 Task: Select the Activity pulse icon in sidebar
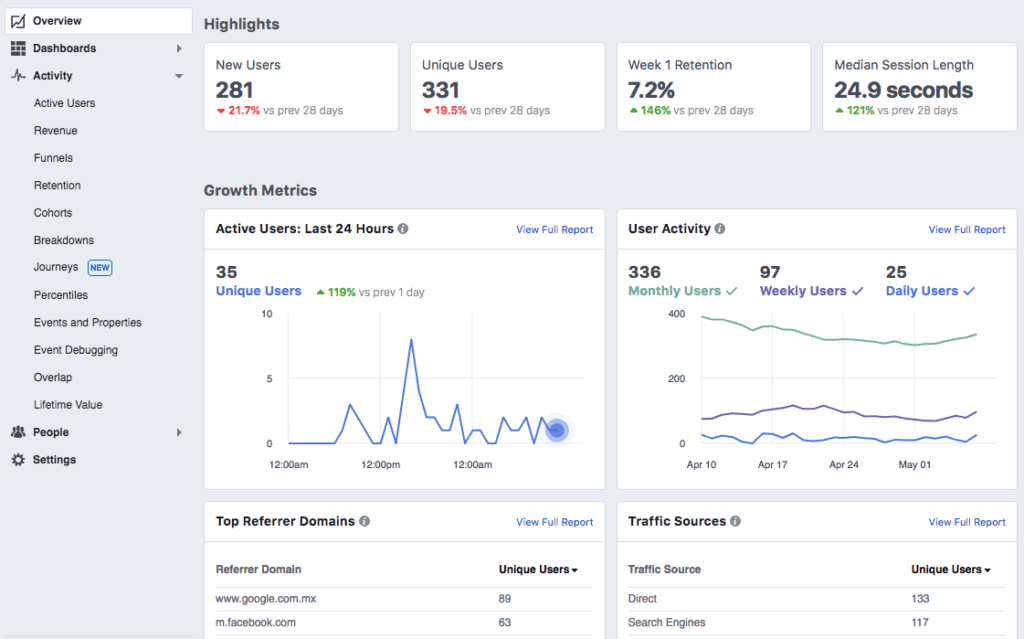(x=18, y=75)
